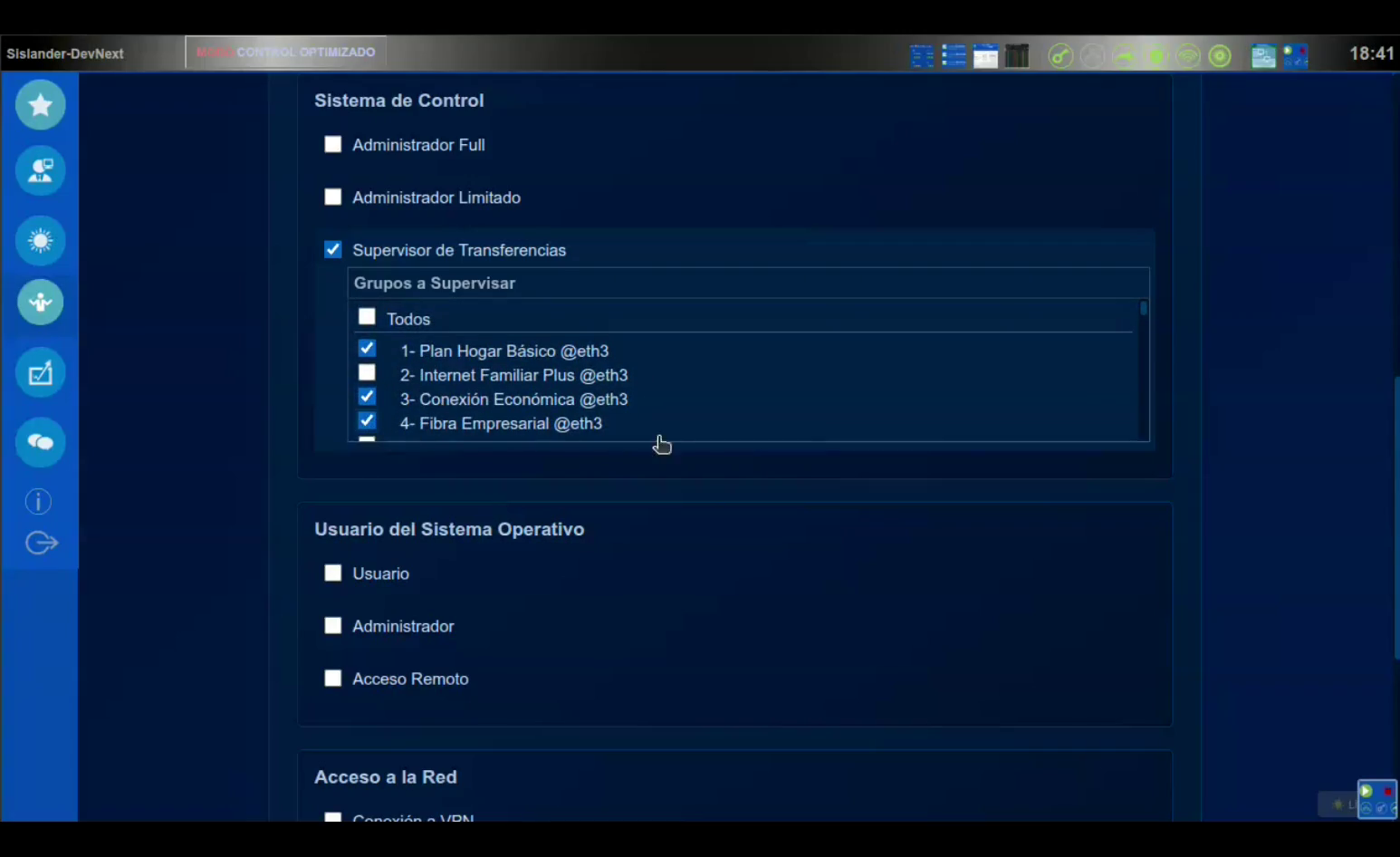Click the user with monitor sidebar icon
The height and width of the screenshot is (857, 1400).
click(41, 171)
